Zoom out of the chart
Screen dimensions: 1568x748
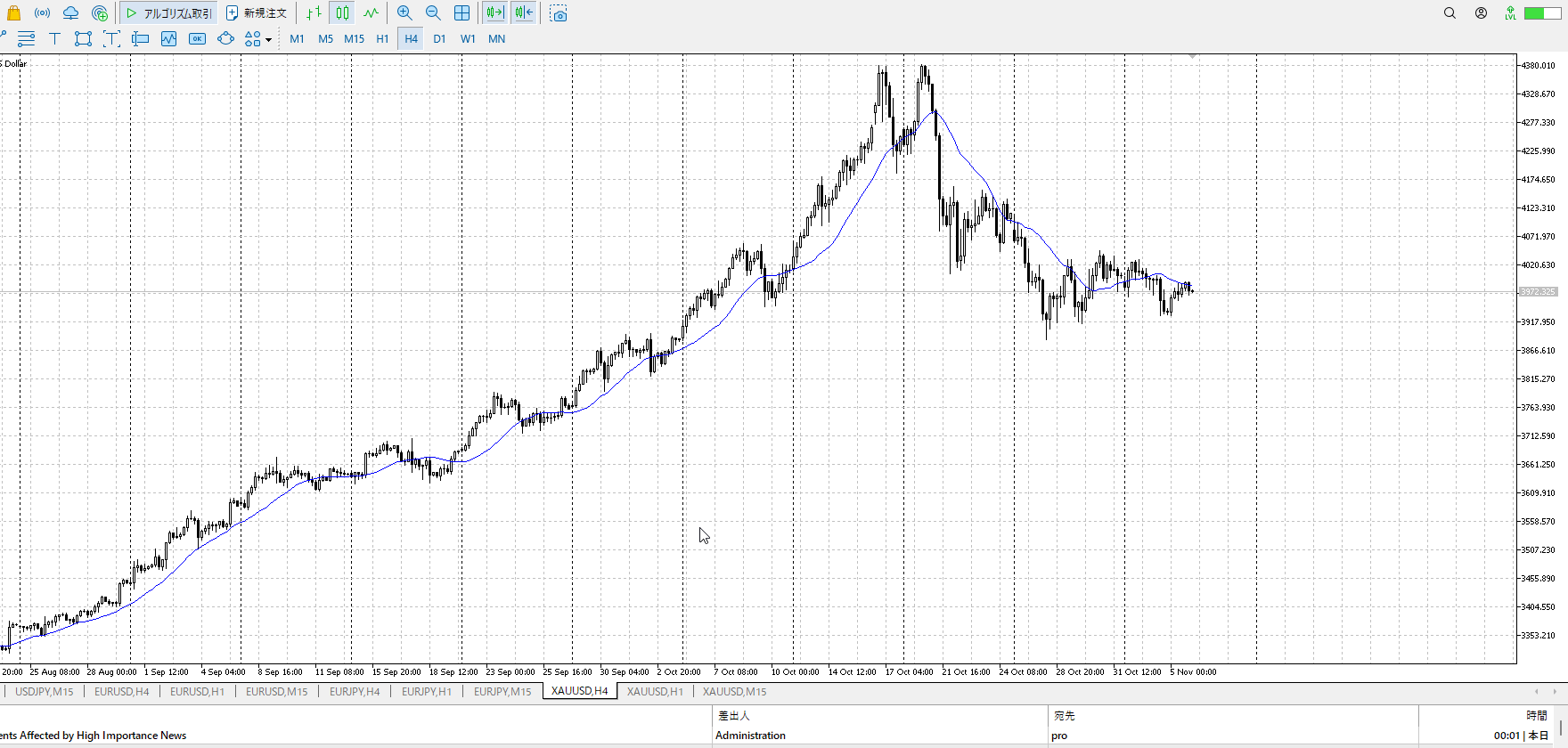[x=433, y=13]
